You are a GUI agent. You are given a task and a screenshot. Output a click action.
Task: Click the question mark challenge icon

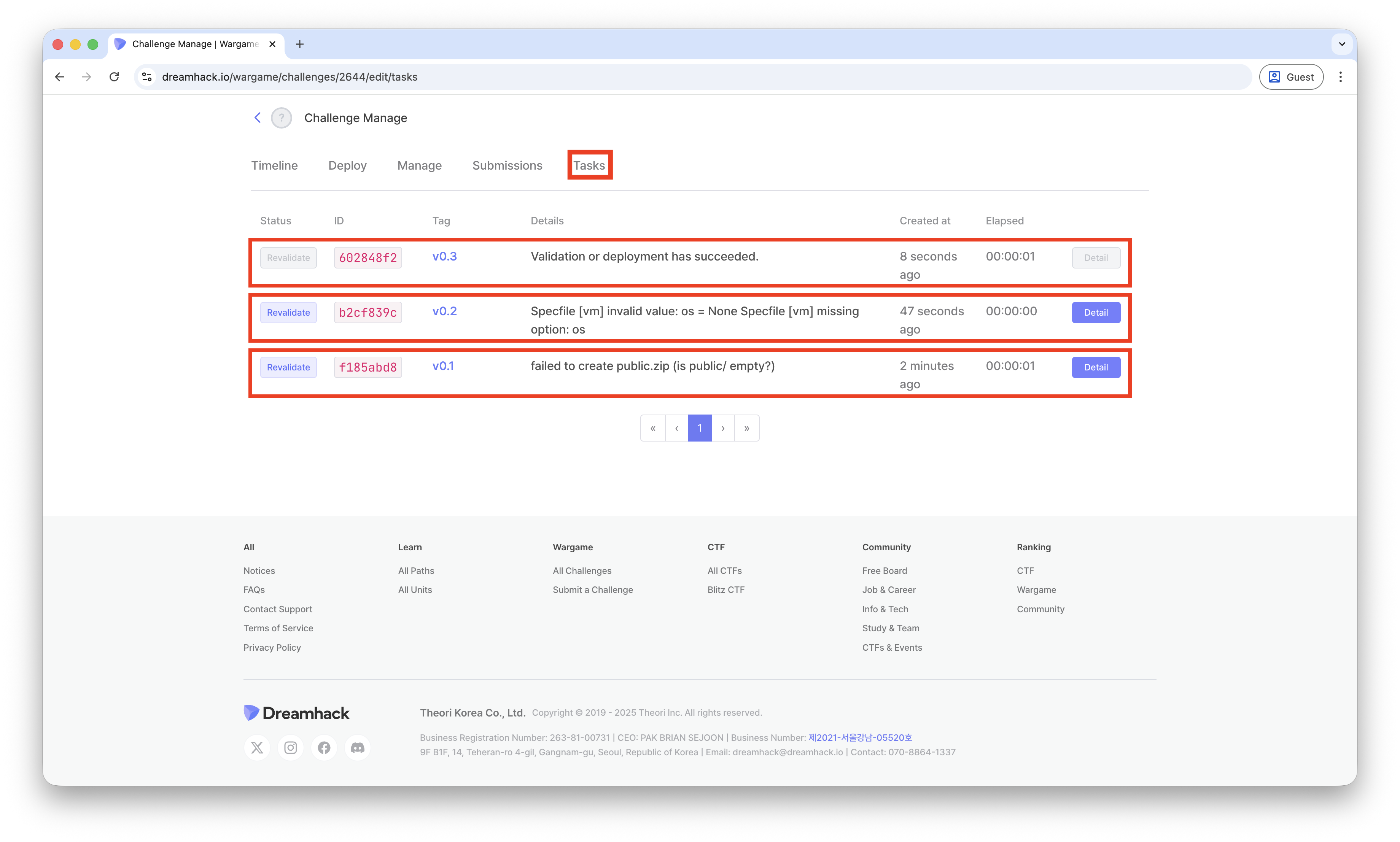tap(282, 118)
